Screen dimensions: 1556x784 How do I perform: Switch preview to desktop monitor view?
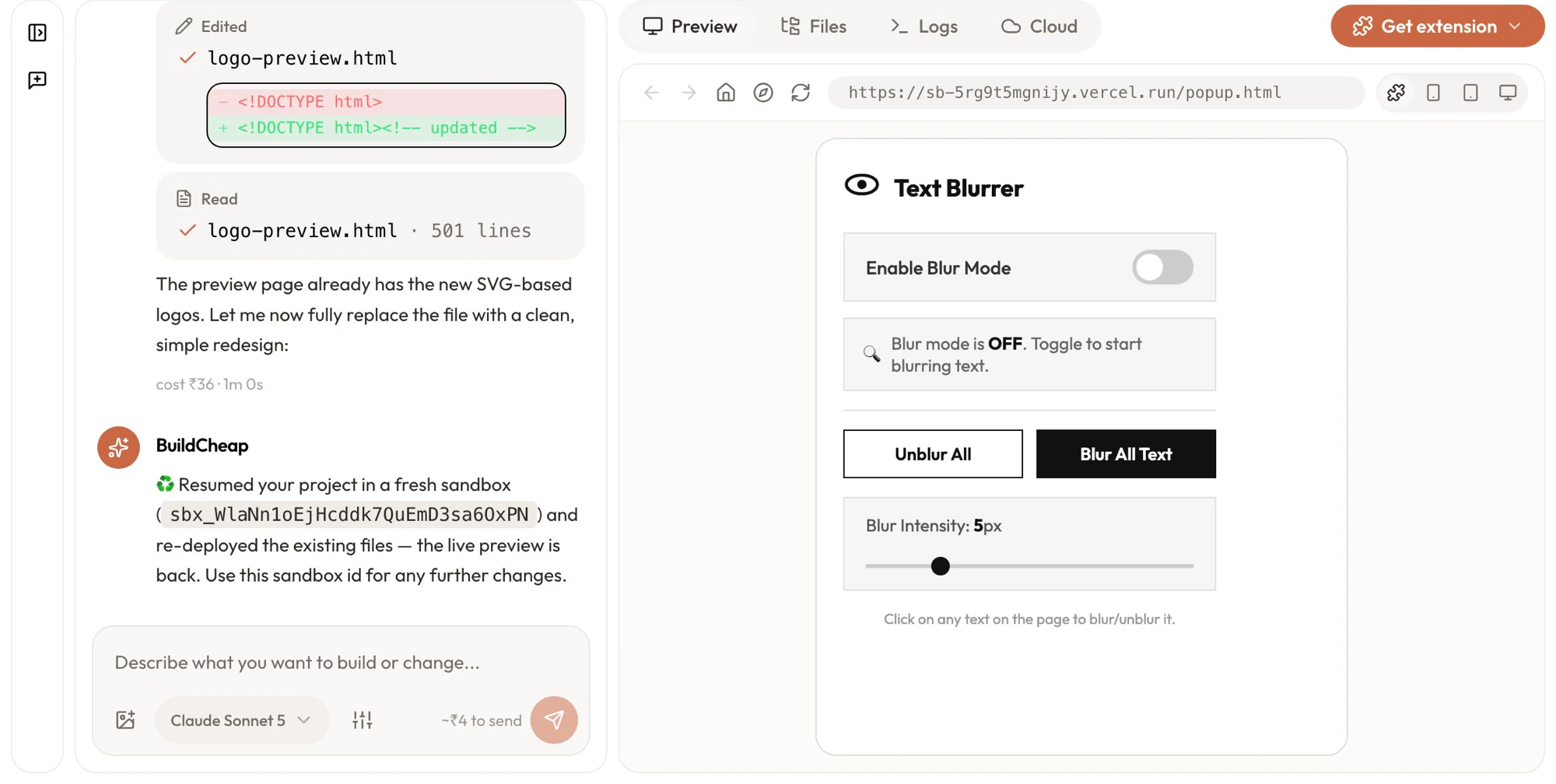click(x=1508, y=93)
